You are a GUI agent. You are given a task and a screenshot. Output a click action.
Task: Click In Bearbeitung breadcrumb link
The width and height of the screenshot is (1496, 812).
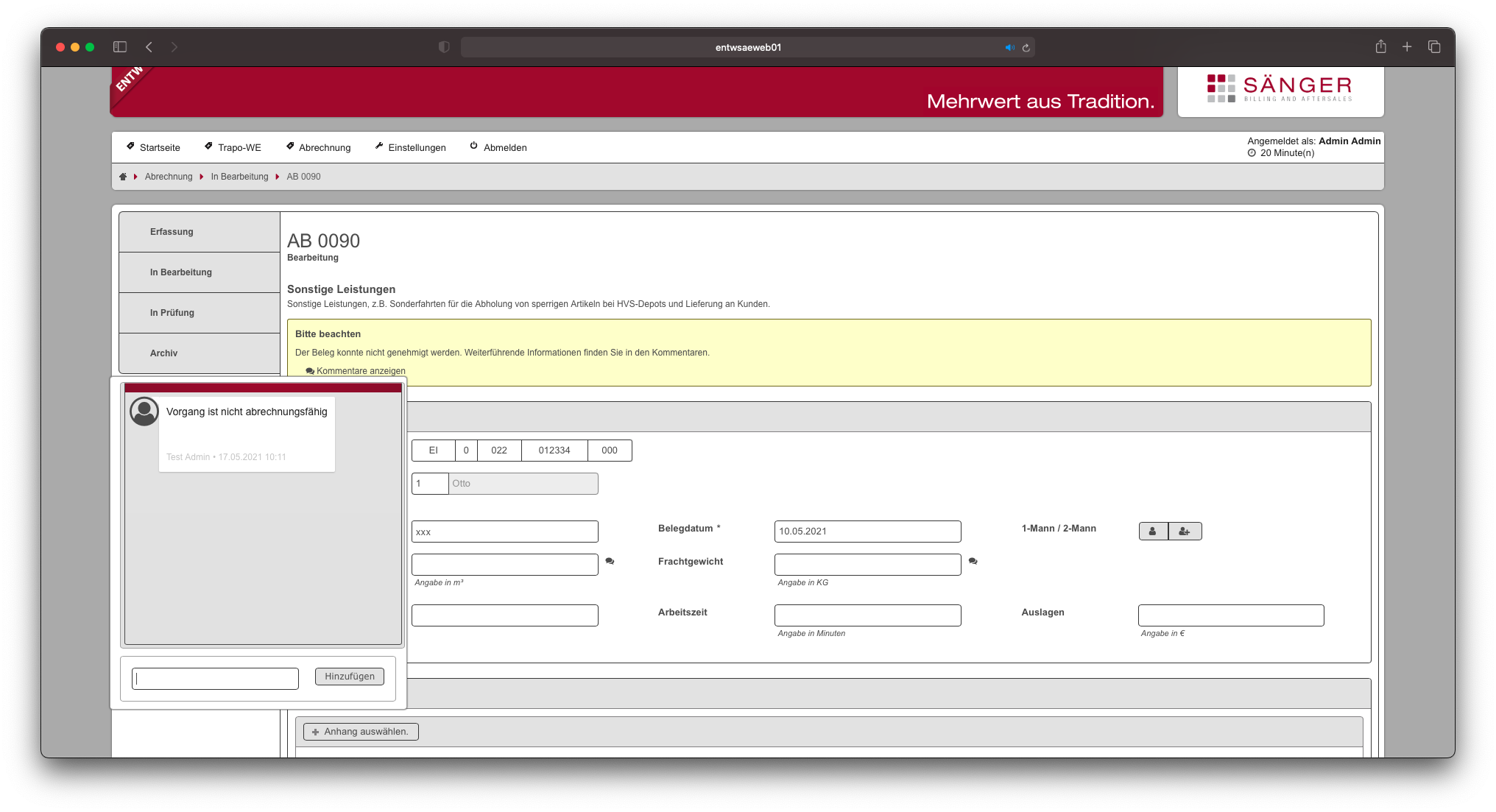tap(239, 177)
